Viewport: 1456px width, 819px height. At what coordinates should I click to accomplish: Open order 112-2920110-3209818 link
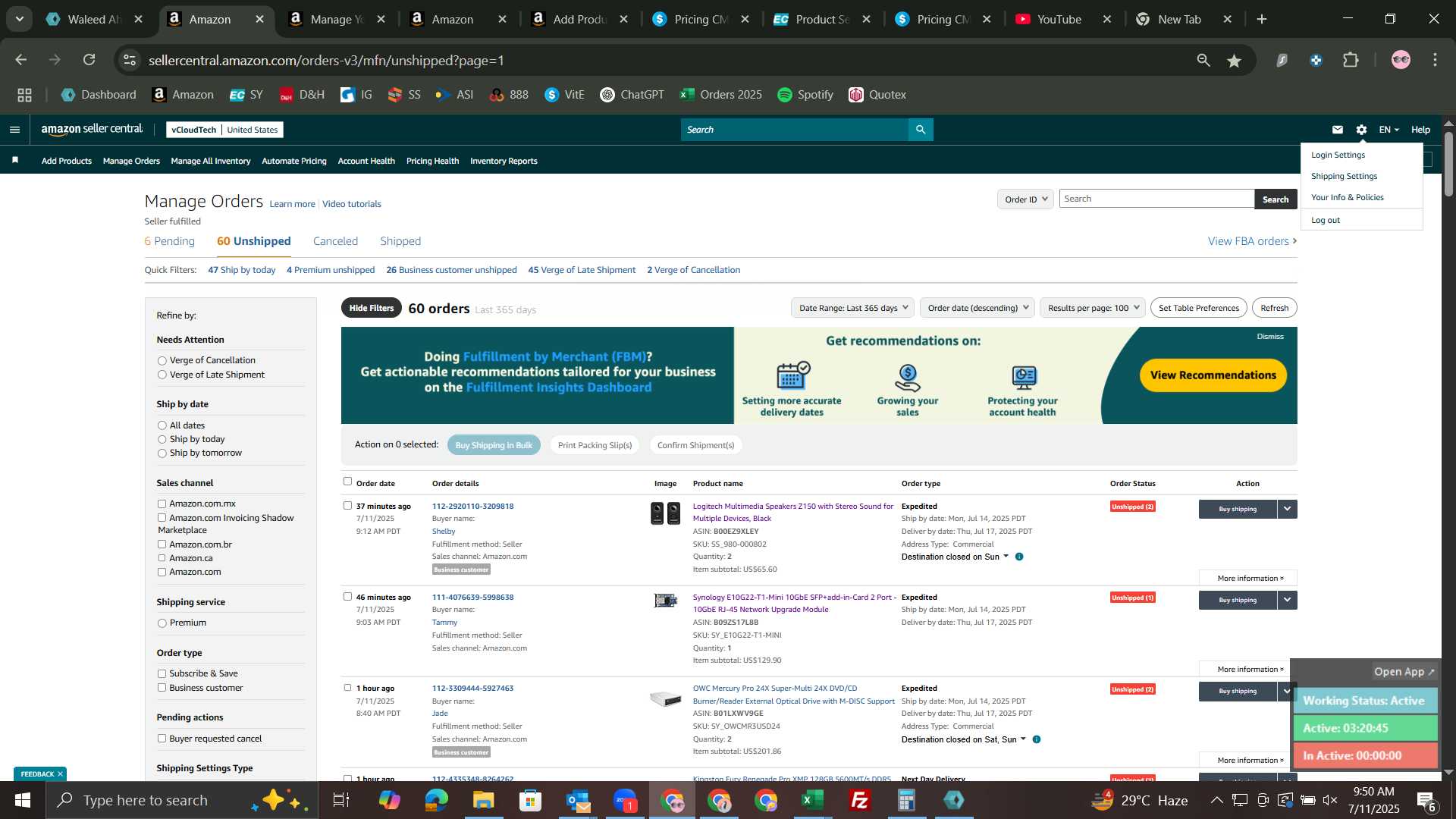(x=472, y=506)
